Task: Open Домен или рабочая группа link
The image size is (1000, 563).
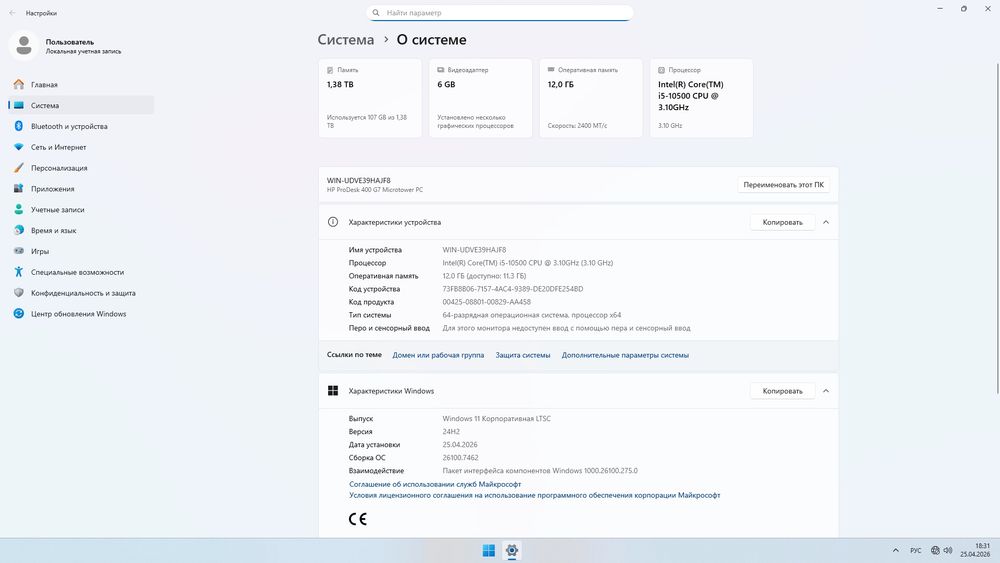Action: point(438,355)
